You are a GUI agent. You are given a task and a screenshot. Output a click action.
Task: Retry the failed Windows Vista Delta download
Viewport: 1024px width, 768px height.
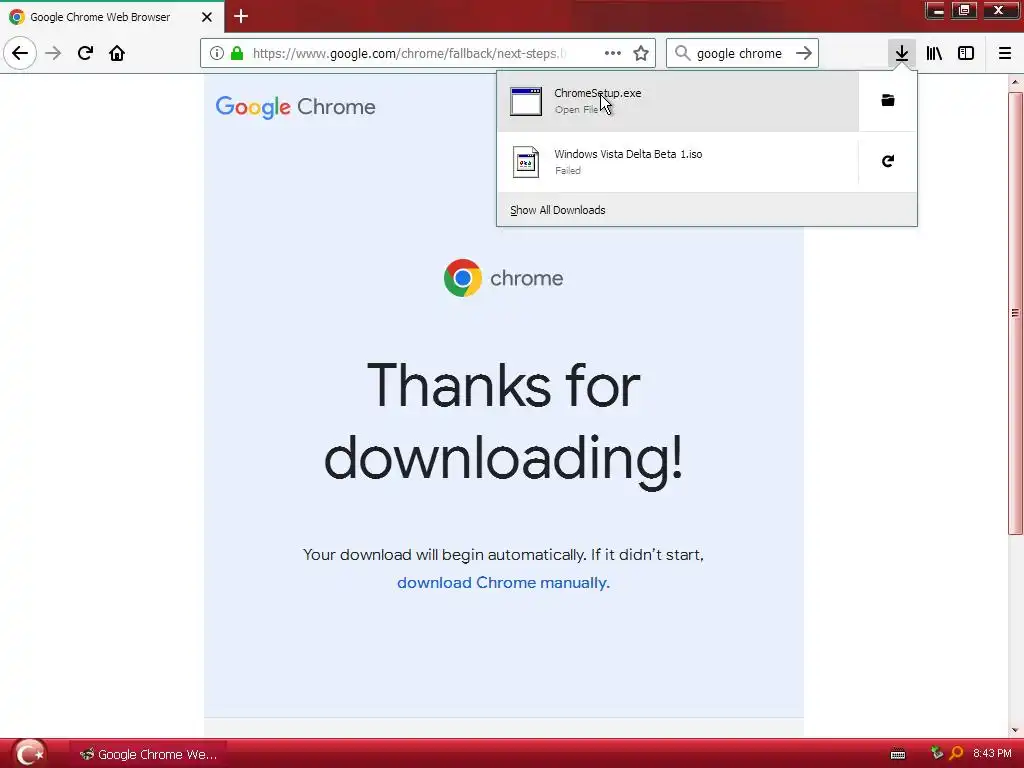click(888, 161)
